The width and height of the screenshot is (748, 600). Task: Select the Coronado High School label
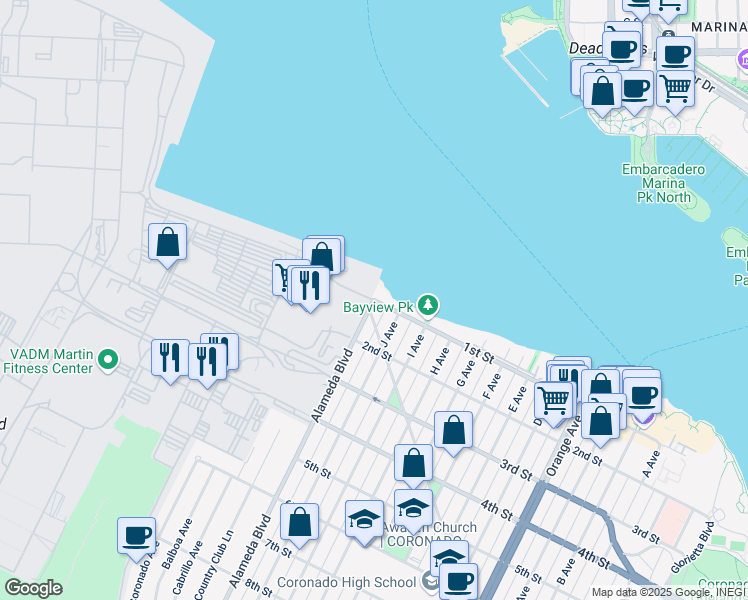pos(347,582)
